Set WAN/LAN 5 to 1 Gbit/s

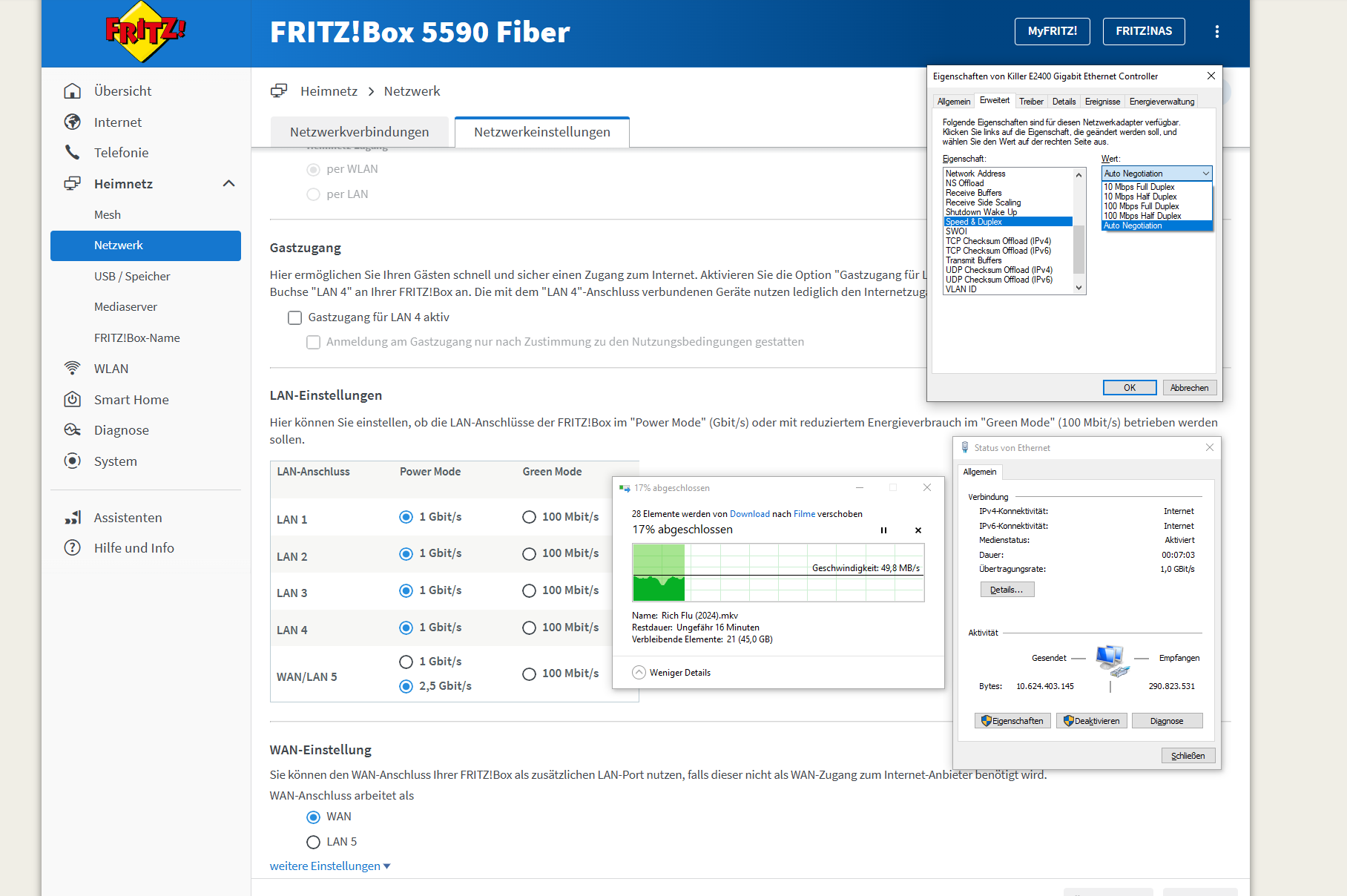point(406,662)
